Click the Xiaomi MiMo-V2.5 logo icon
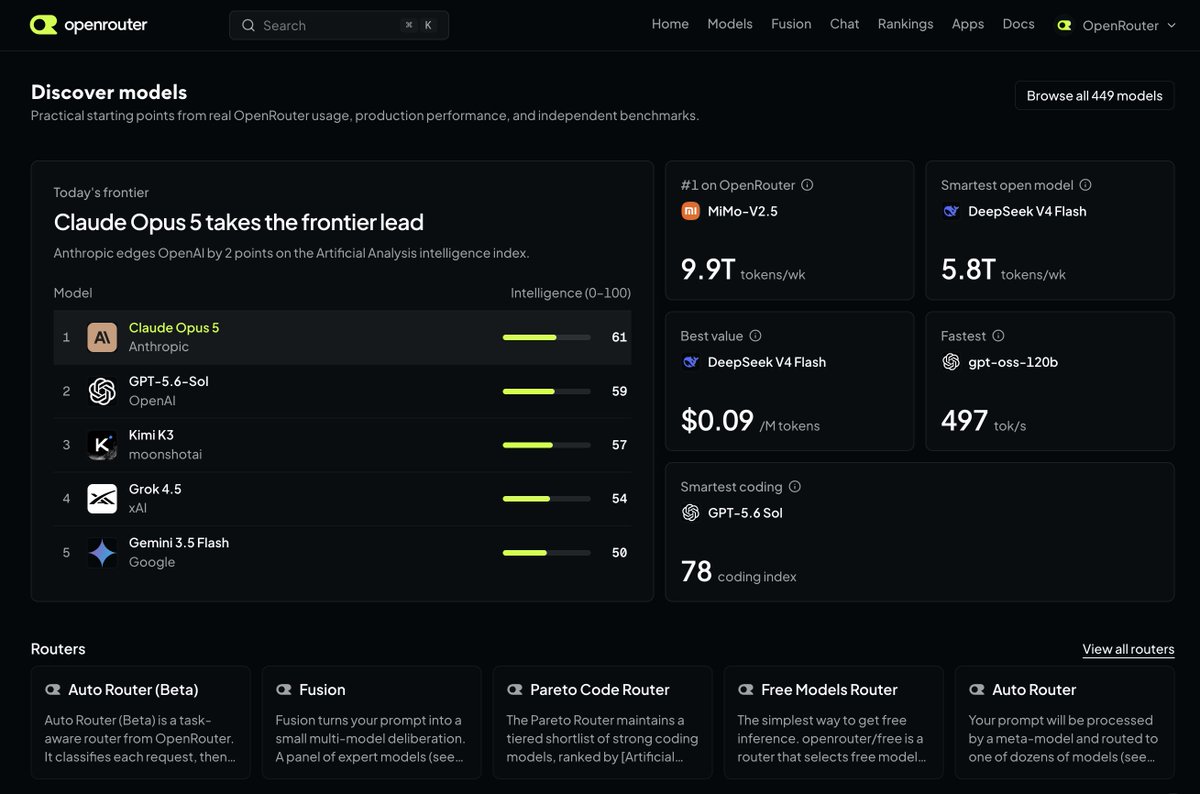1200x794 pixels. tap(690, 211)
